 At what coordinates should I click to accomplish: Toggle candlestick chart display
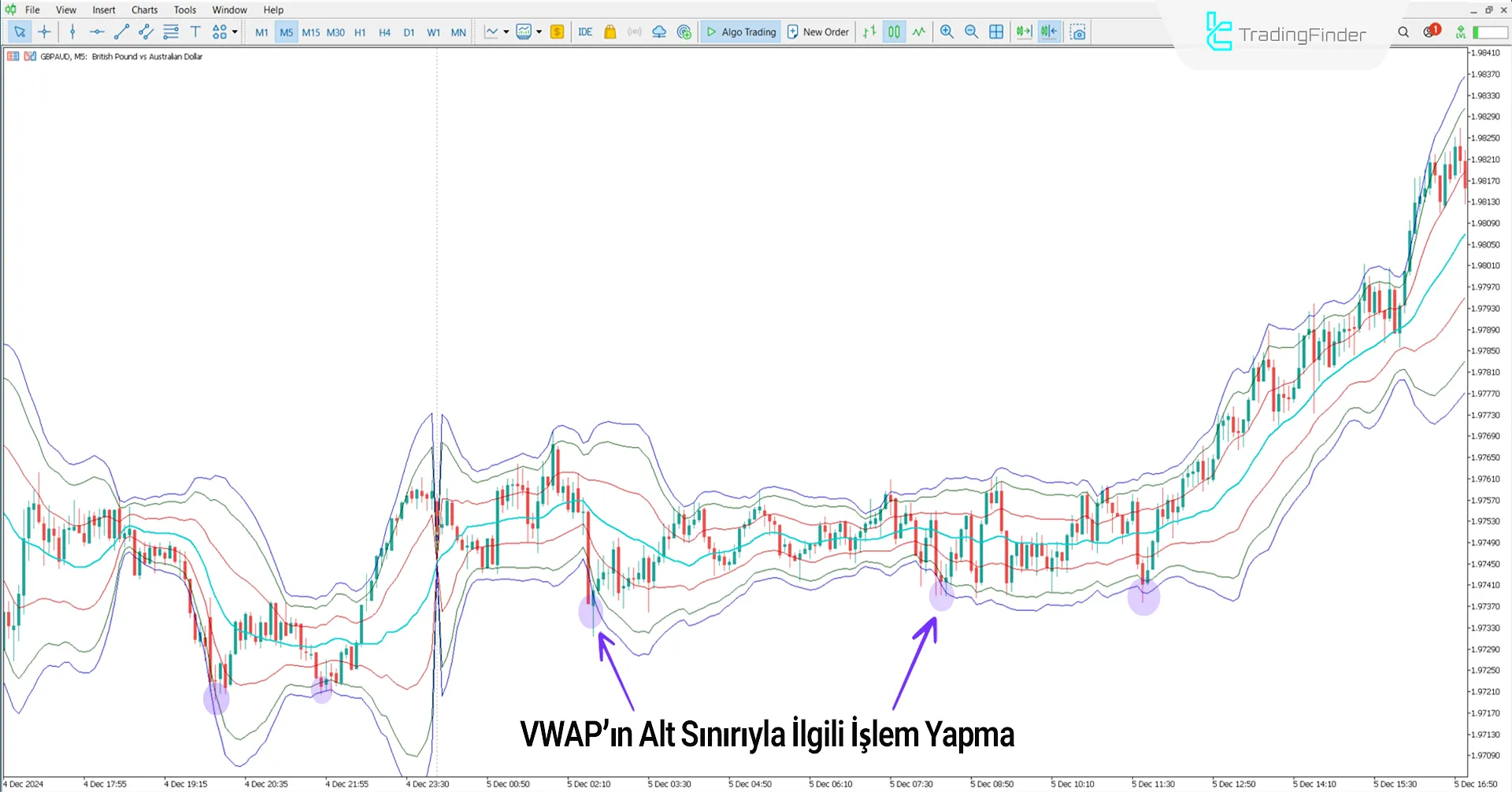click(894, 31)
